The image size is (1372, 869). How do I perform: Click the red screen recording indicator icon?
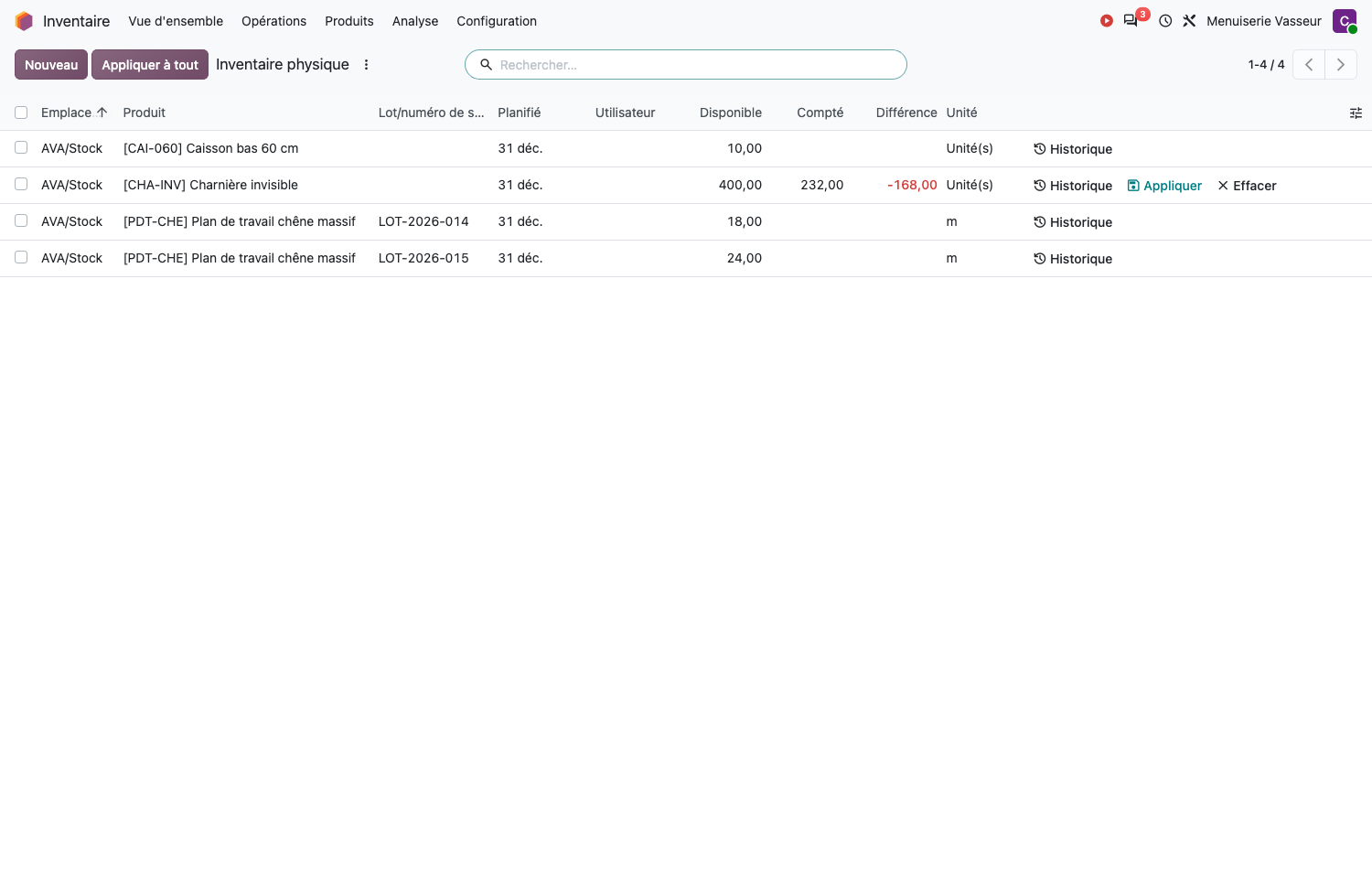click(1107, 21)
